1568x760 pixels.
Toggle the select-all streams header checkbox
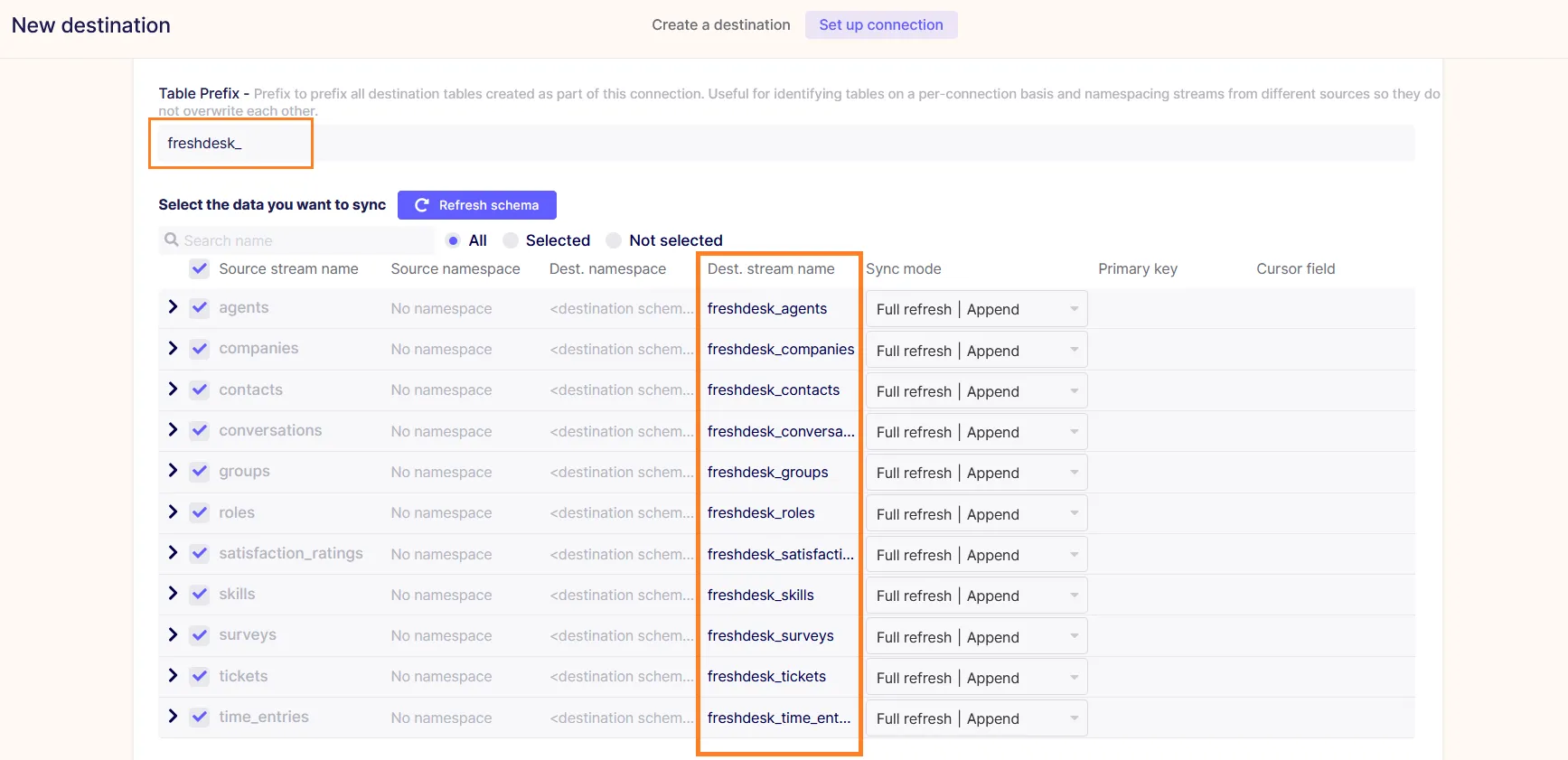[x=200, y=268]
